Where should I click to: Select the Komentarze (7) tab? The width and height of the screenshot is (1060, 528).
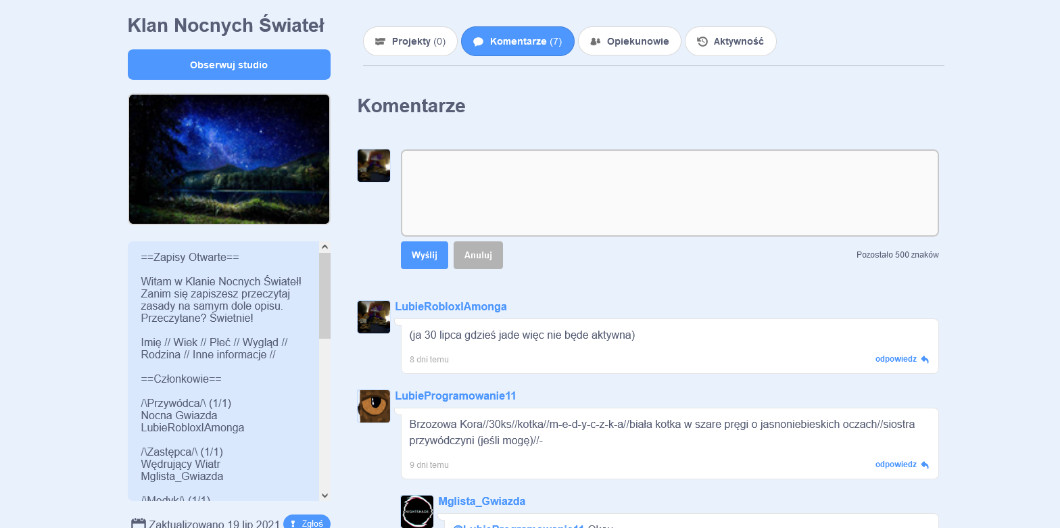click(517, 41)
